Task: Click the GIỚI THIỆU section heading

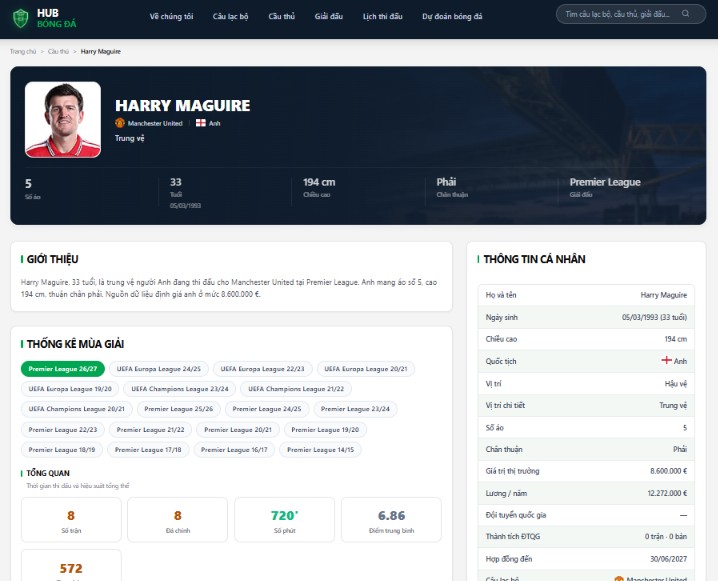Action: 52,259
